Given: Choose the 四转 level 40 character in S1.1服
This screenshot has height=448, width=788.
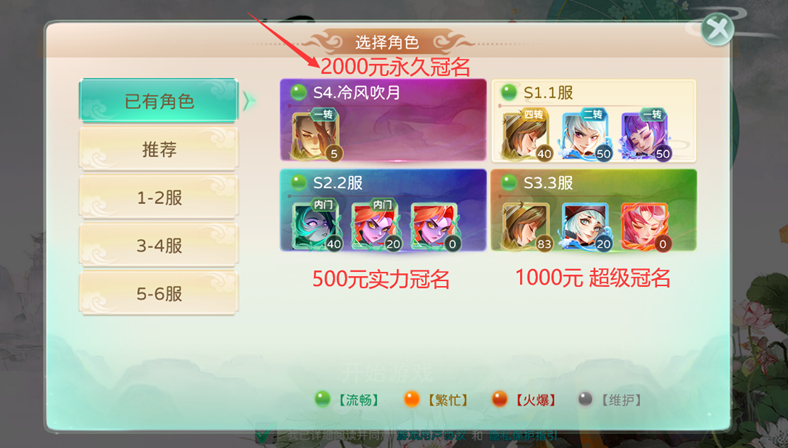Looking at the screenshot, I should 527,135.
